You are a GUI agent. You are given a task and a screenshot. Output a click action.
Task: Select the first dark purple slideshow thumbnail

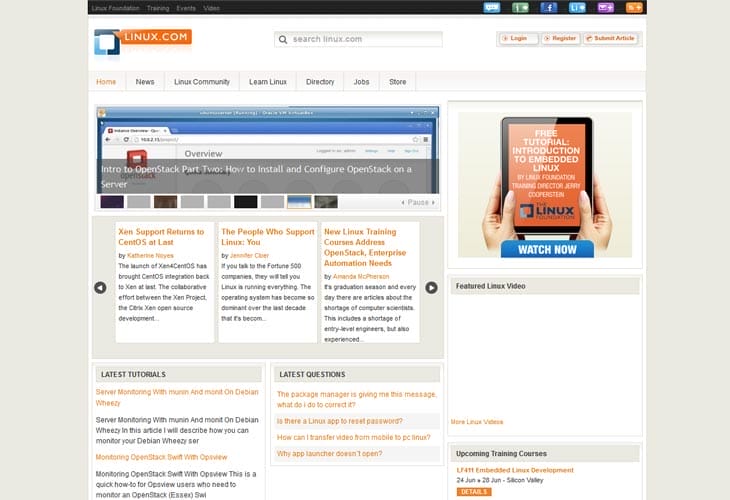coord(112,202)
